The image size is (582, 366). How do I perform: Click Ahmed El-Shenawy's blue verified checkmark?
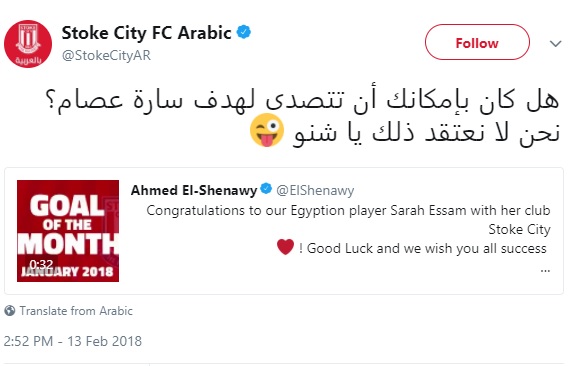(x=266, y=189)
